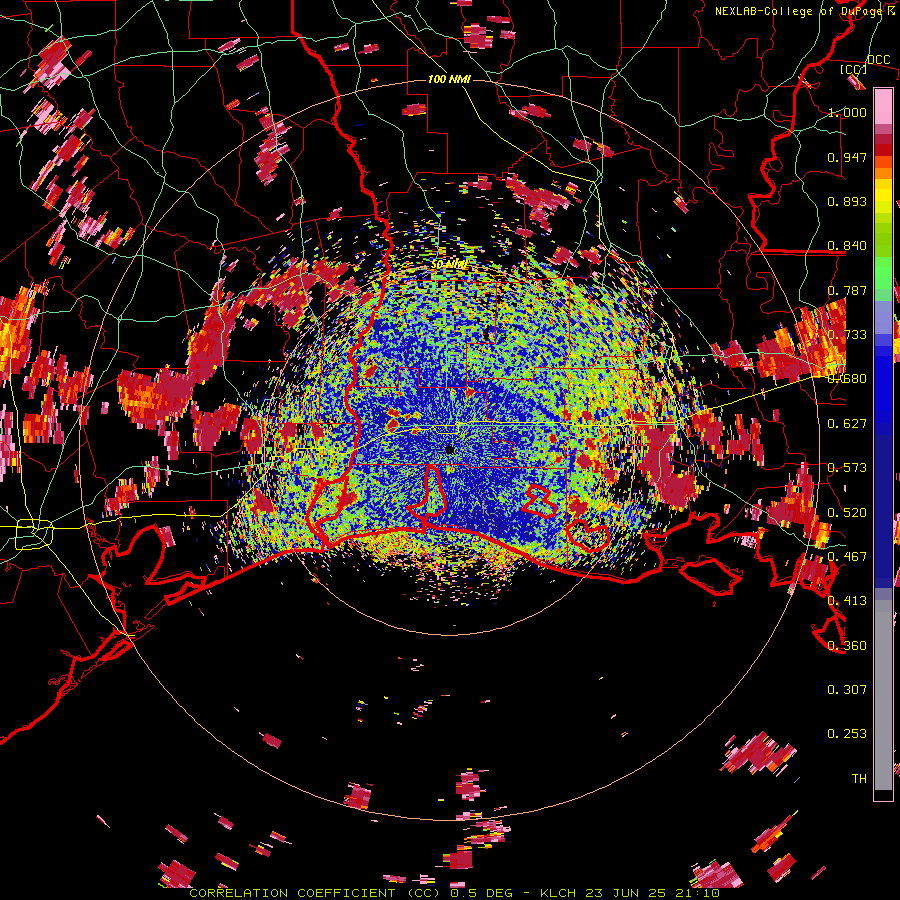Click the 0.467 value on the color scale
This screenshot has height=900, width=900.
click(847, 556)
